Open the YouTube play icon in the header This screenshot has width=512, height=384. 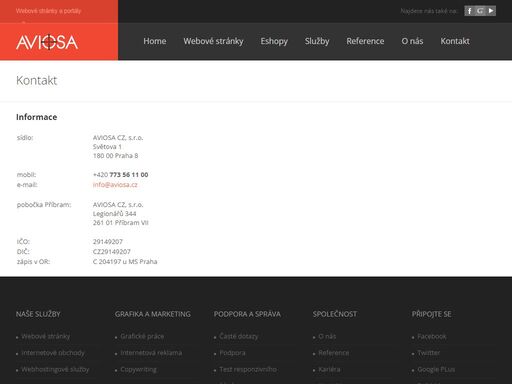(491, 11)
